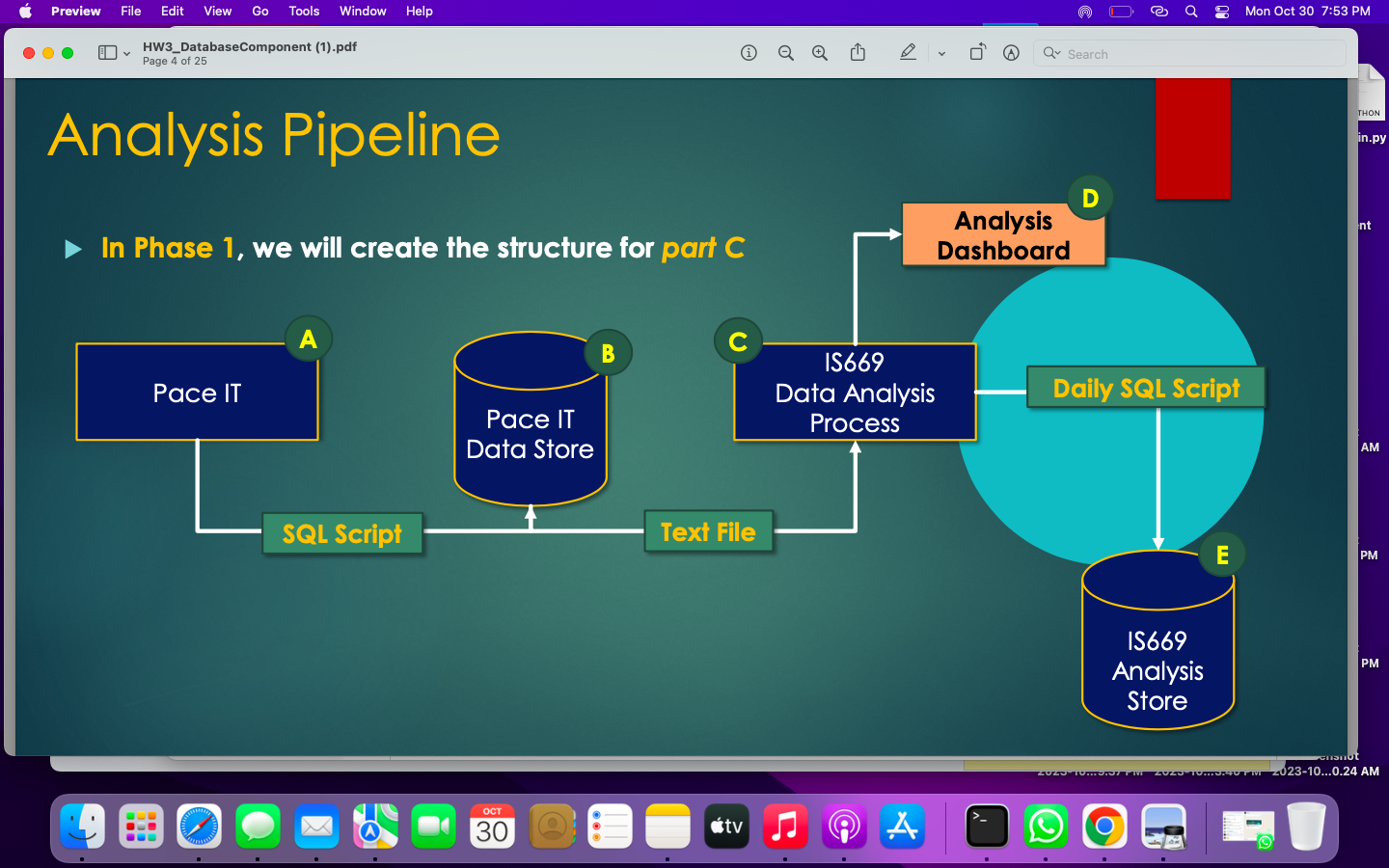Toggle the Preview sidebar panel
The image size is (1389, 868).
(106, 52)
